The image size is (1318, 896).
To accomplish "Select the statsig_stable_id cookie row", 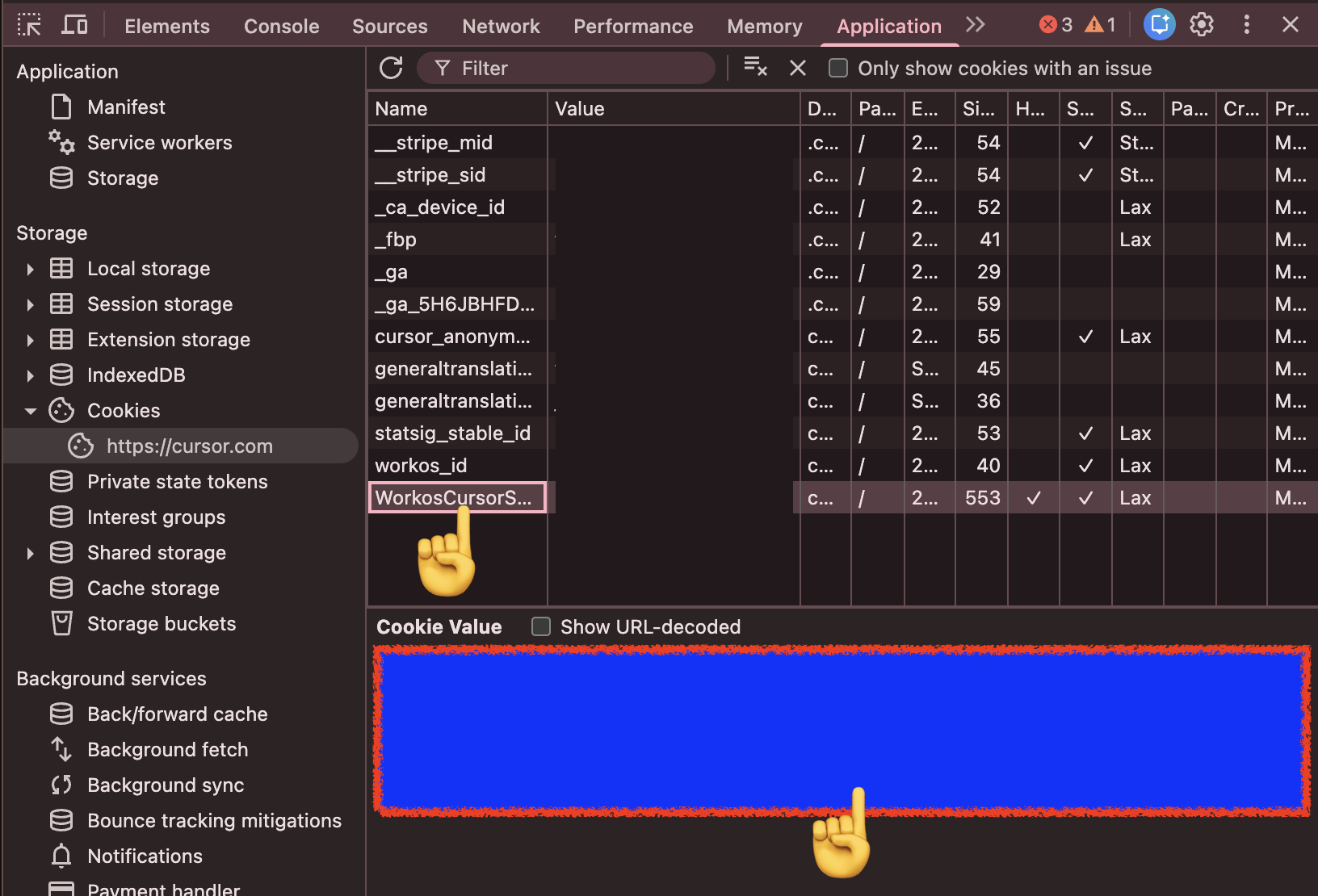I will (x=842, y=433).
